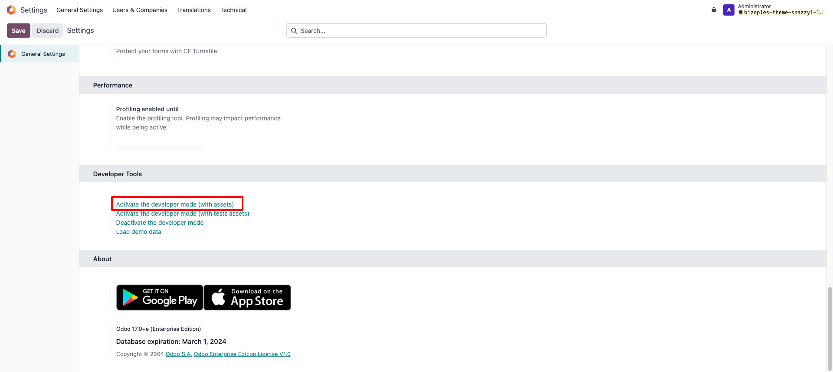
Task: Focus the Search input field
Action: 416,31
